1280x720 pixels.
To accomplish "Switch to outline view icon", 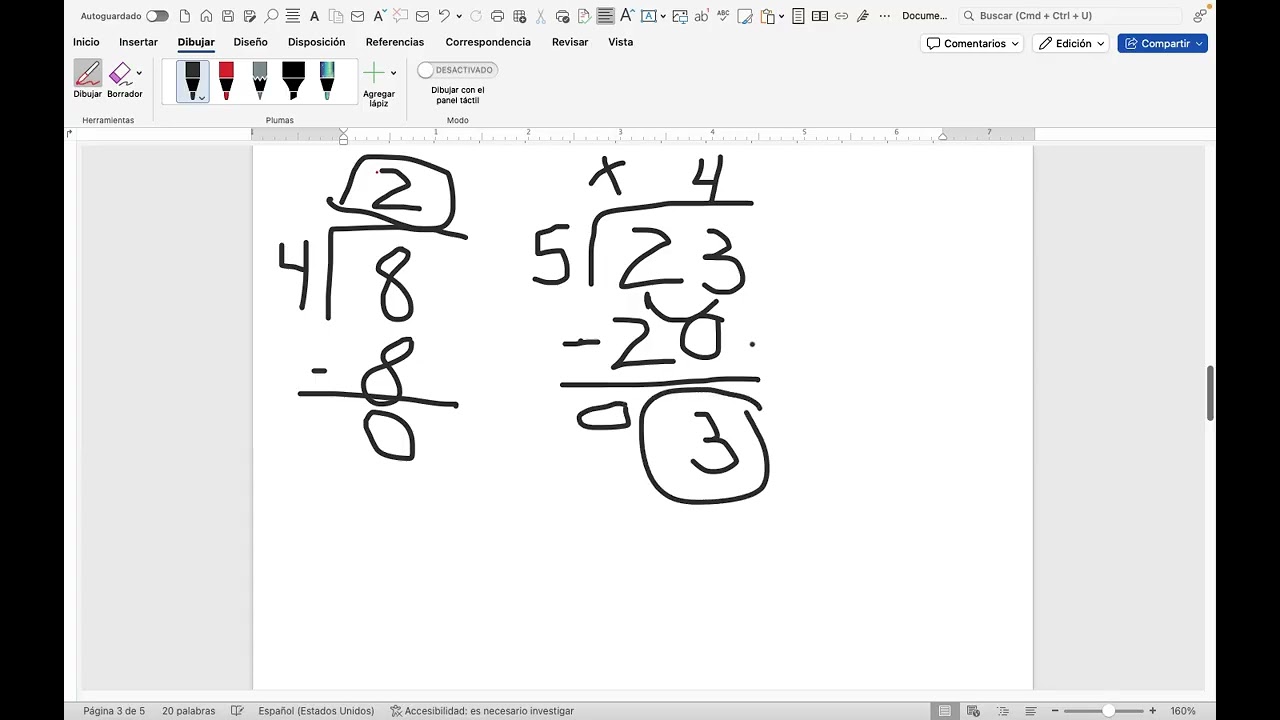I will (1003, 711).
